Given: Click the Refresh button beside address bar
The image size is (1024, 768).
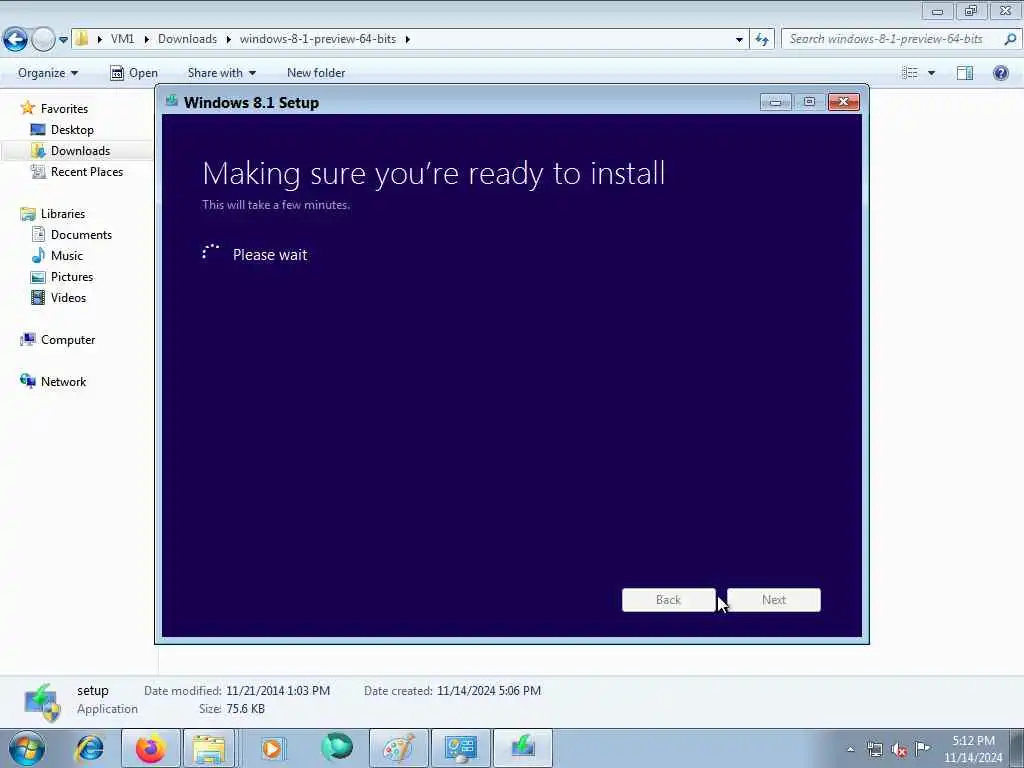Looking at the screenshot, I should [762, 39].
